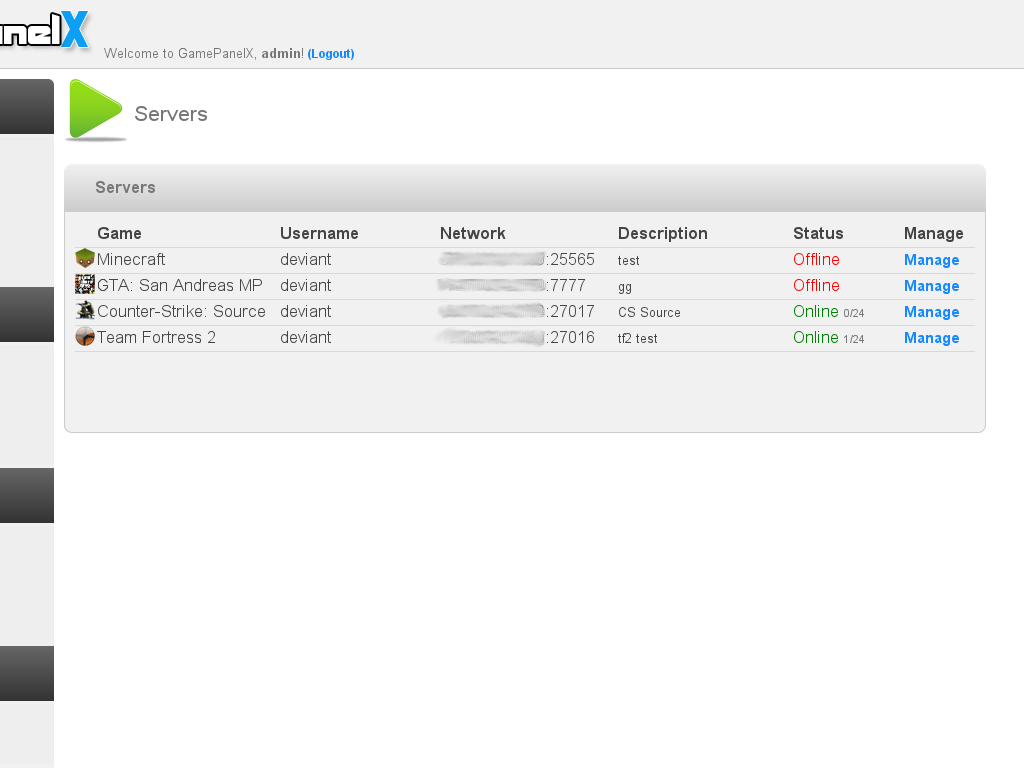Click the Servers panel title bar
1024x768 pixels.
click(524, 188)
